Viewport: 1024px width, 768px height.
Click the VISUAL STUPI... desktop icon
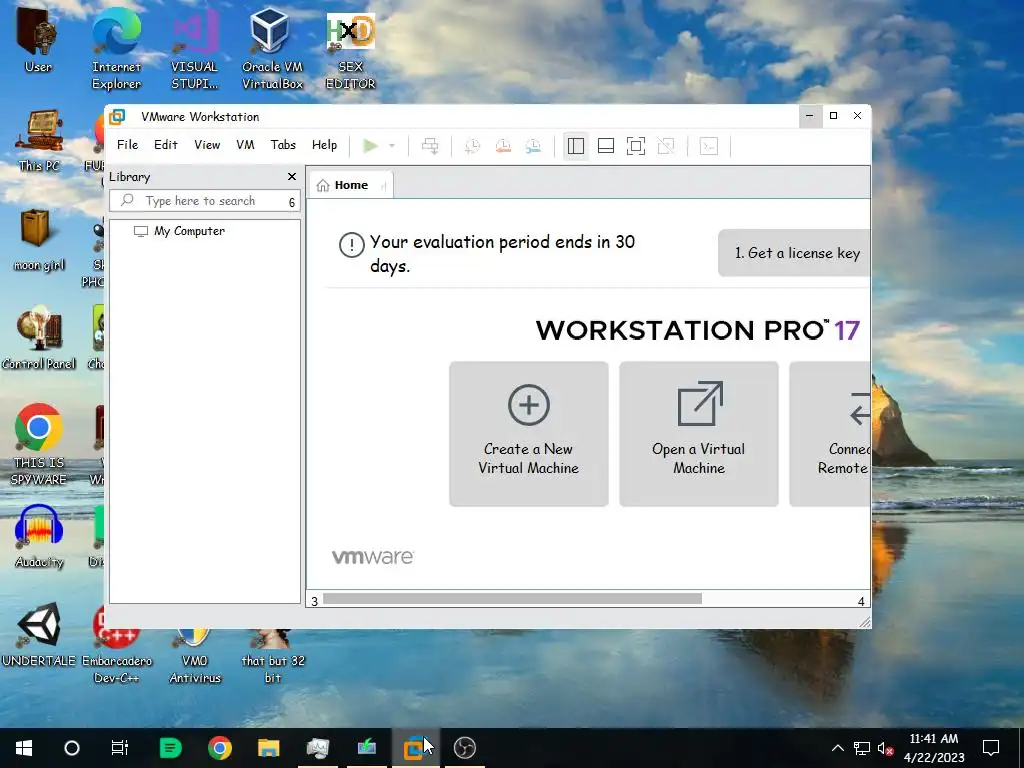click(195, 49)
